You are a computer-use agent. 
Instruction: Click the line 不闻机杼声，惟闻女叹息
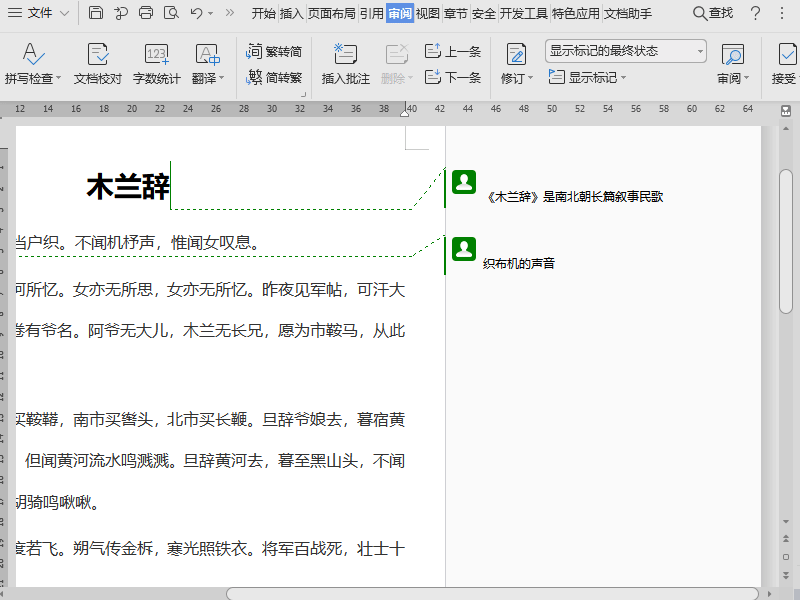(168, 242)
